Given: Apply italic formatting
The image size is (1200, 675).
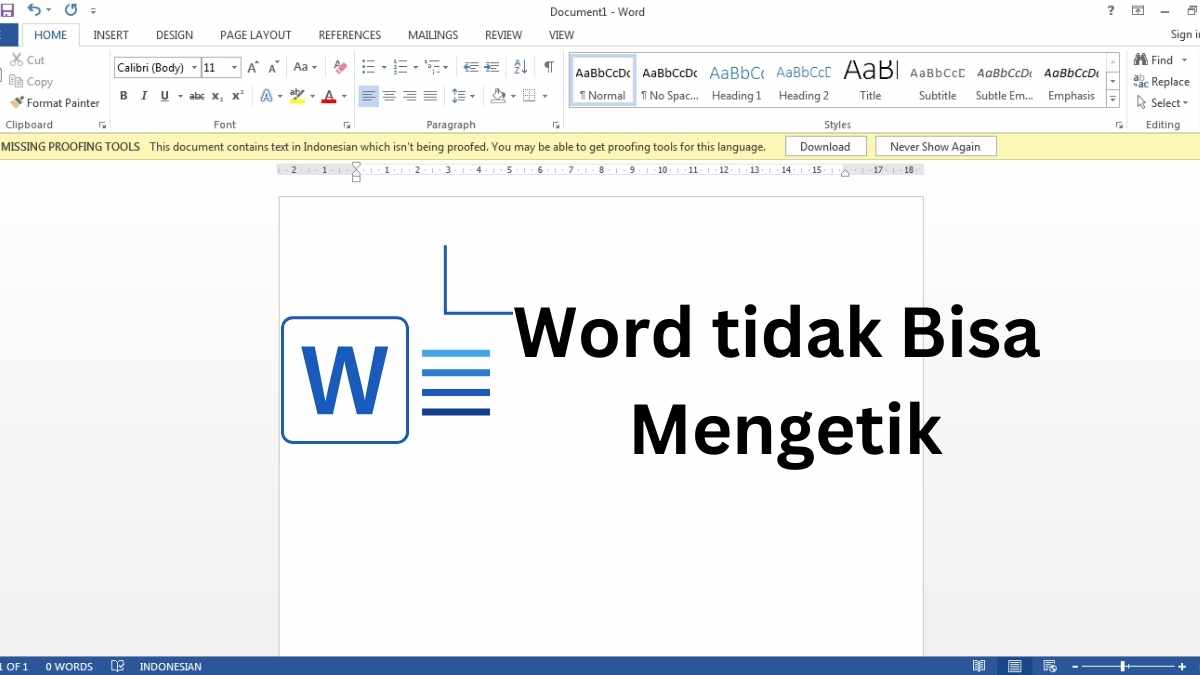Looking at the screenshot, I should (143, 95).
